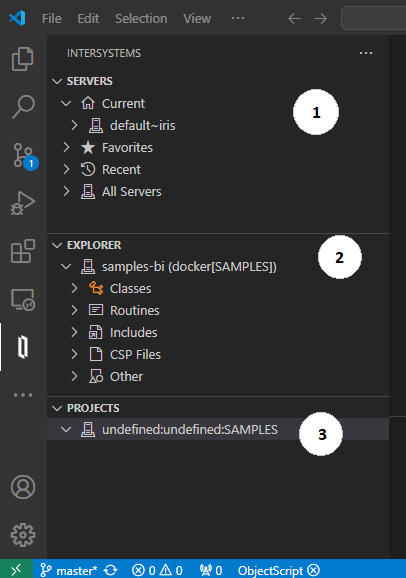
Task: Go back with the left arrow
Action: click(x=294, y=18)
